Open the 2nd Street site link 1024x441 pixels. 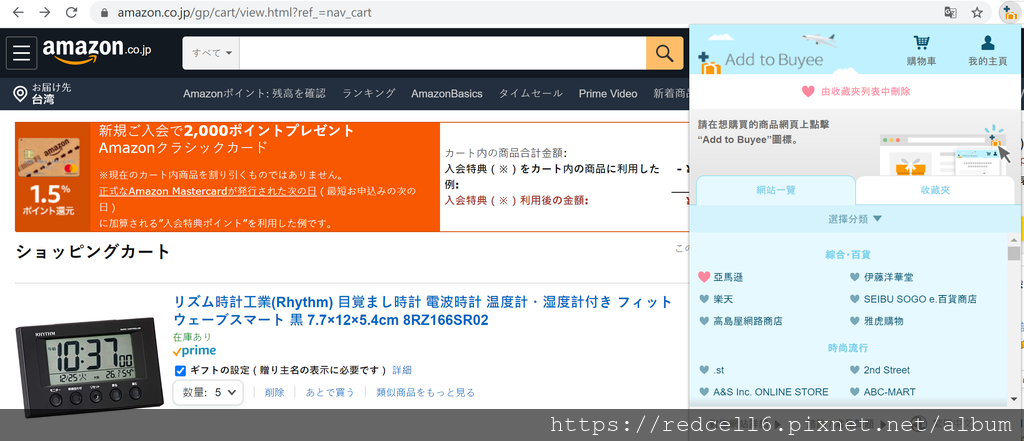pos(886,370)
